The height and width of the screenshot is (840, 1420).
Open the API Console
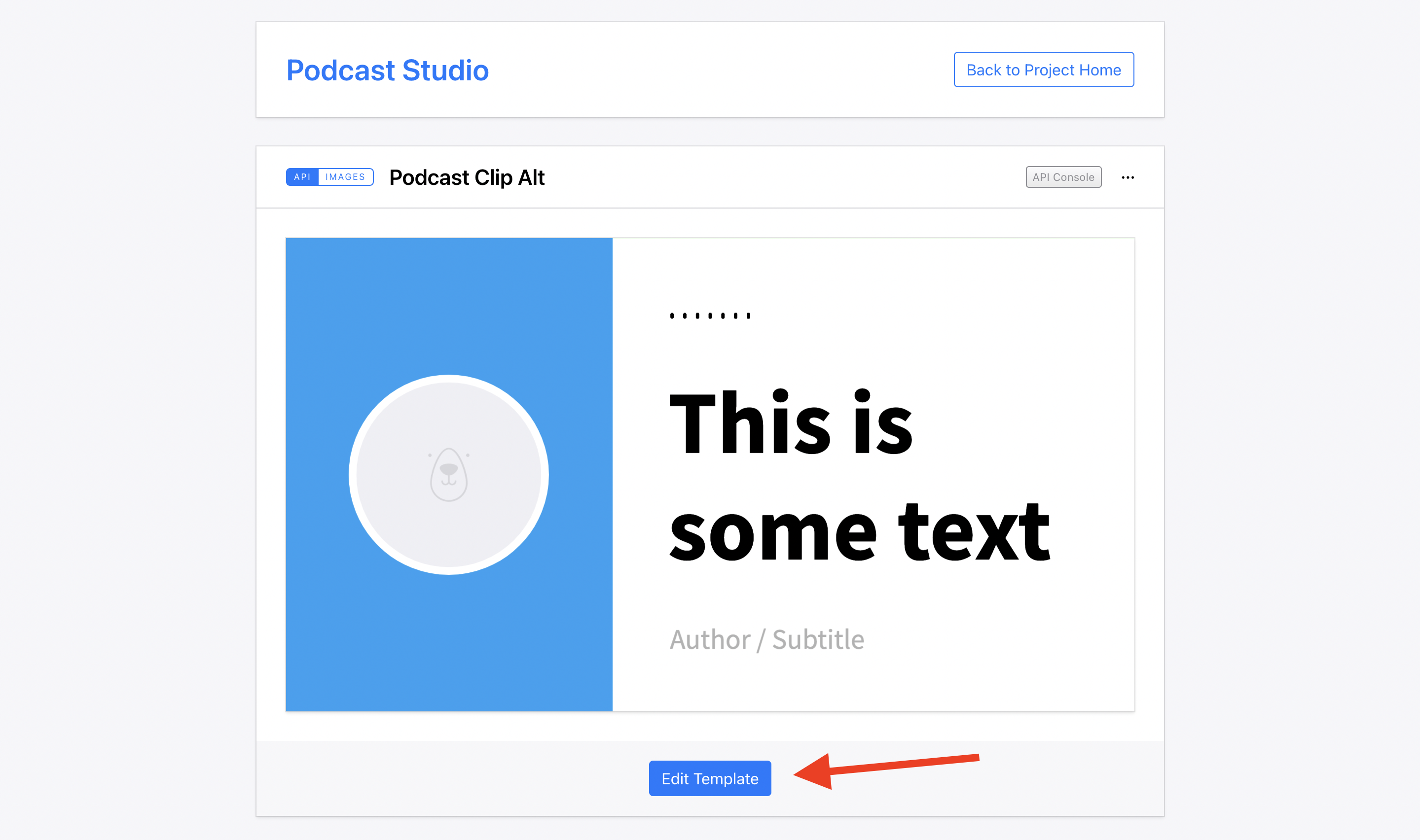click(x=1063, y=178)
